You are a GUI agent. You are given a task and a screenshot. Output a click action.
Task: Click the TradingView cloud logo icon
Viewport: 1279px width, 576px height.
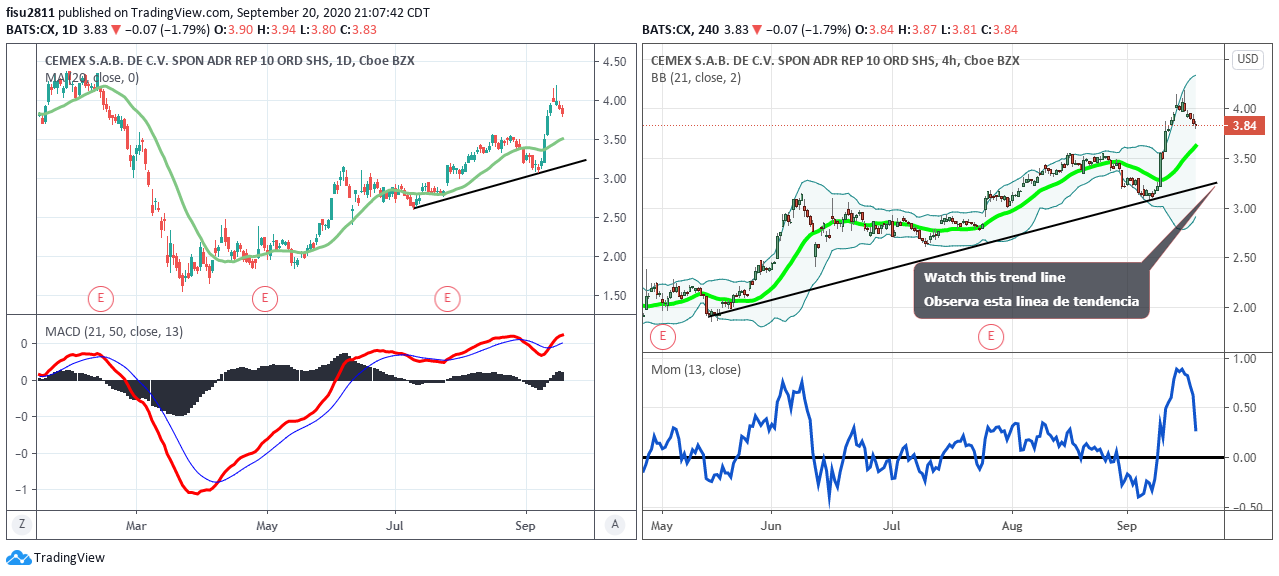click(x=17, y=557)
